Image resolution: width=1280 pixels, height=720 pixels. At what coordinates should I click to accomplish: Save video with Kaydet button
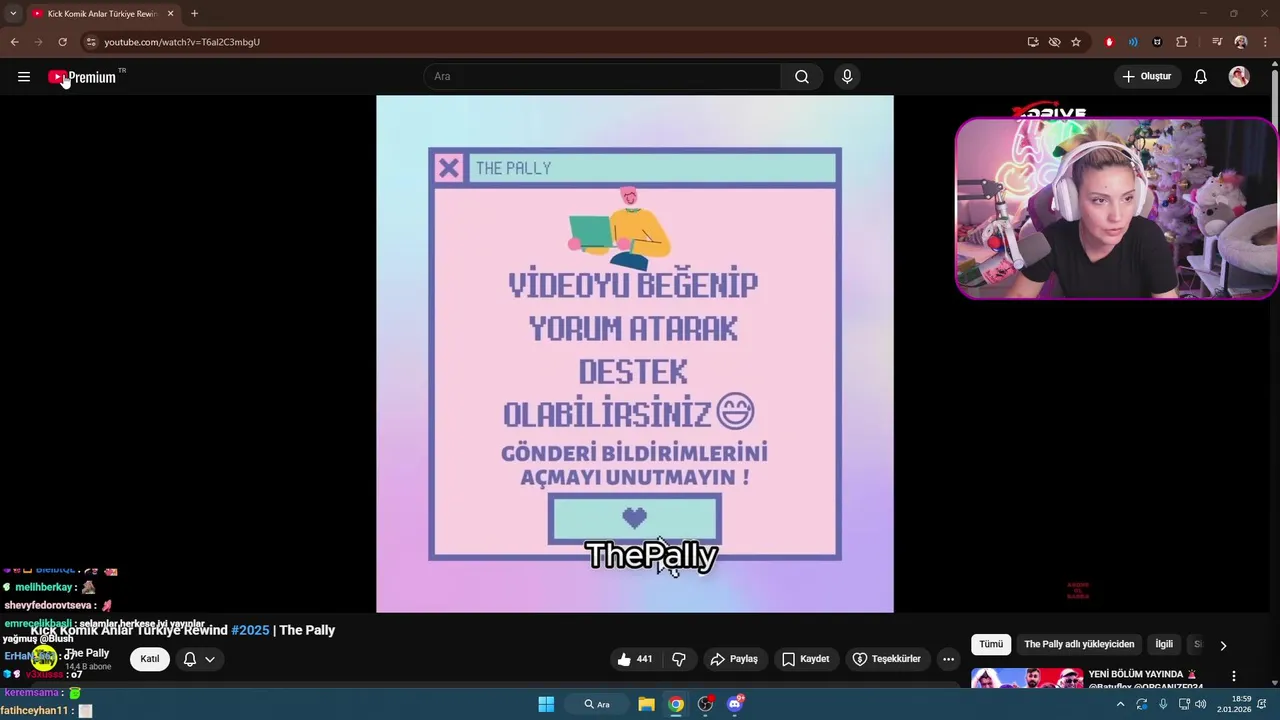(x=806, y=659)
